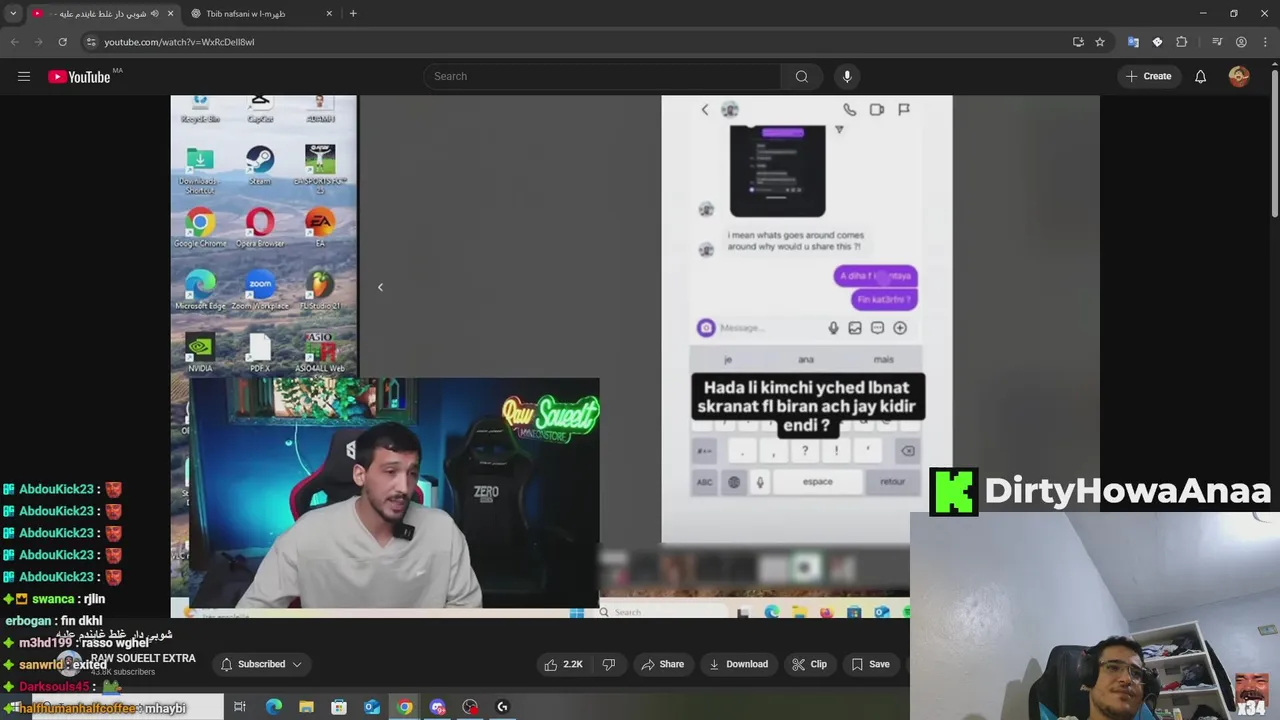Open YouTube notifications bell

pos(1200,76)
